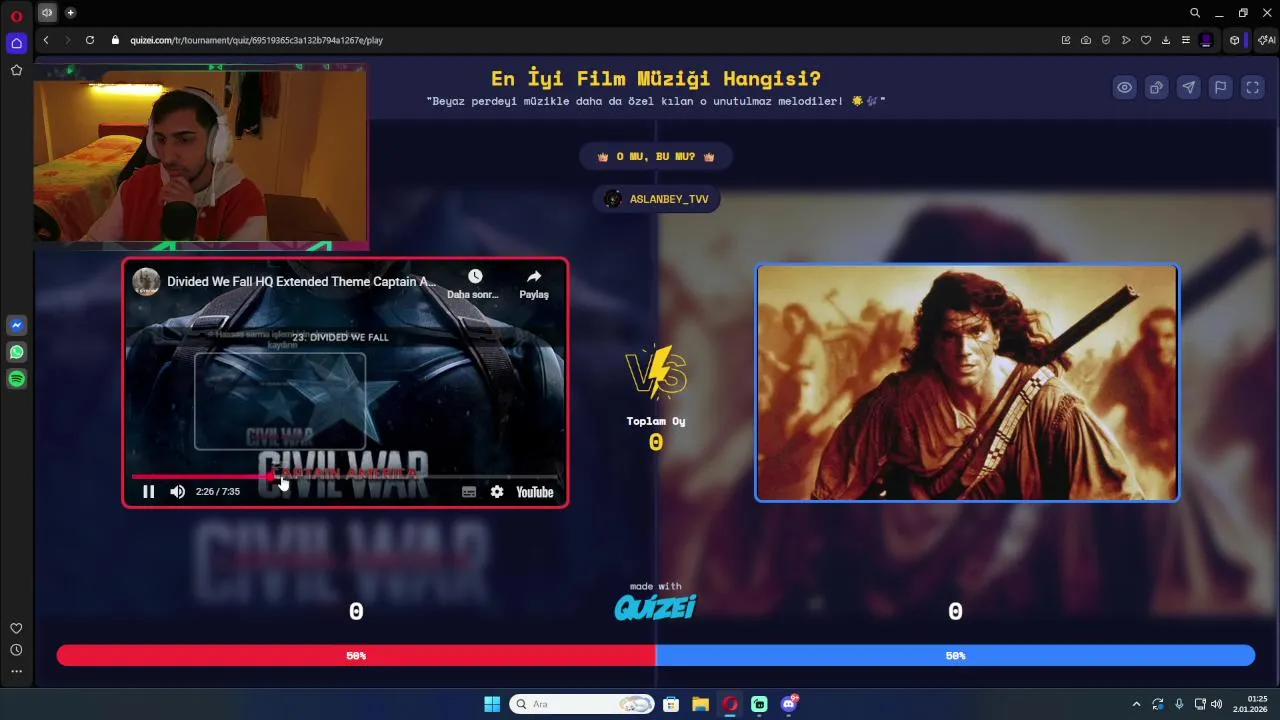Click the 2:26 / 7:35 time display
The height and width of the screenshot is (720, 1280).
click(218, 492)
